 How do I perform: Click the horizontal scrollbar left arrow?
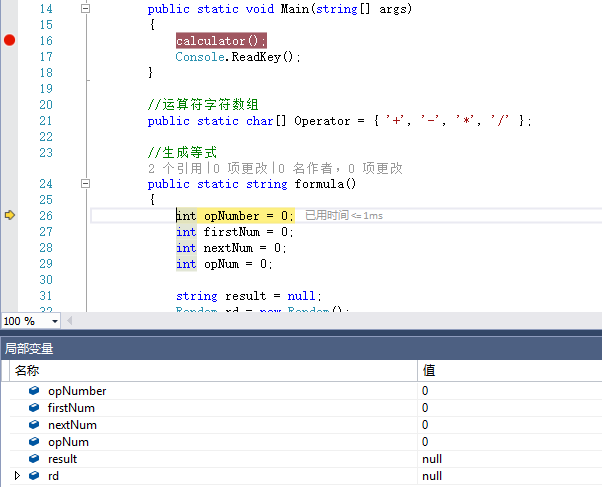pyautogui.click(x=69, y=321)
